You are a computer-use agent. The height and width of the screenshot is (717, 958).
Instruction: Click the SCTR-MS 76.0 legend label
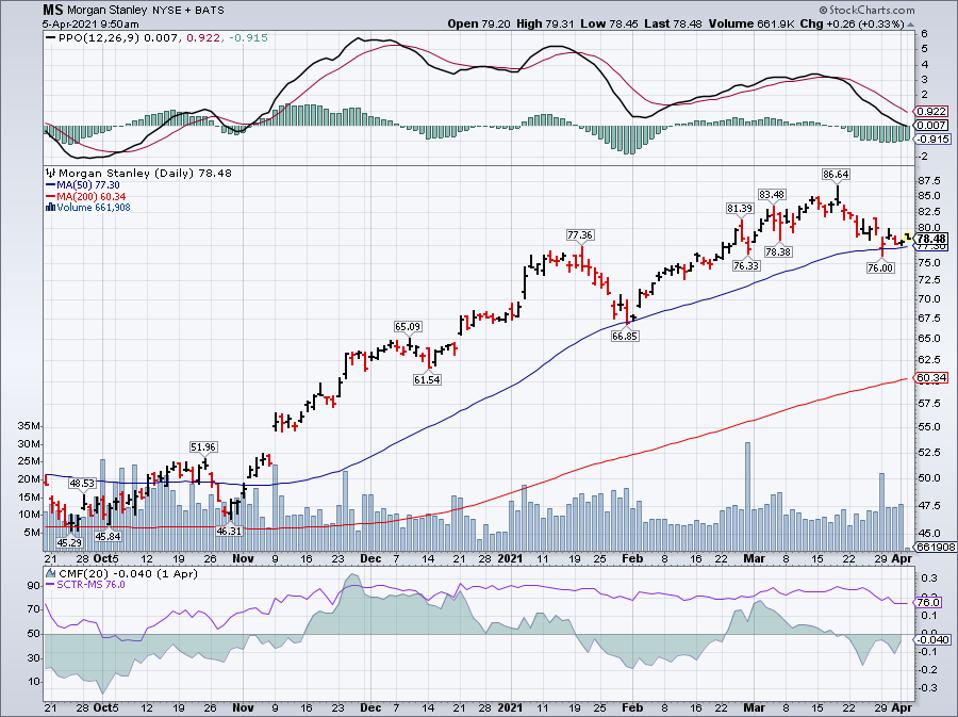[86, 584]
